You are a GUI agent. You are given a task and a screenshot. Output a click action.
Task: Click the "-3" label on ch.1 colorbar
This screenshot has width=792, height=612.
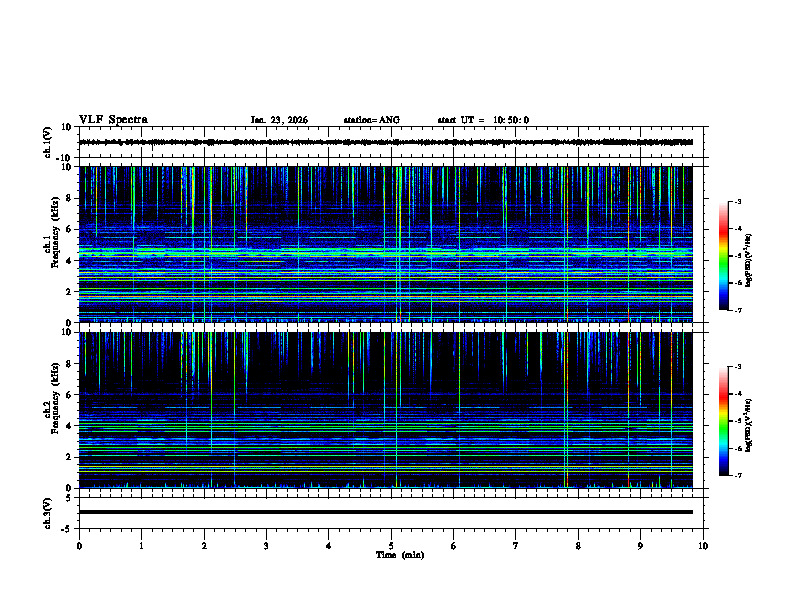pos(738,202)
